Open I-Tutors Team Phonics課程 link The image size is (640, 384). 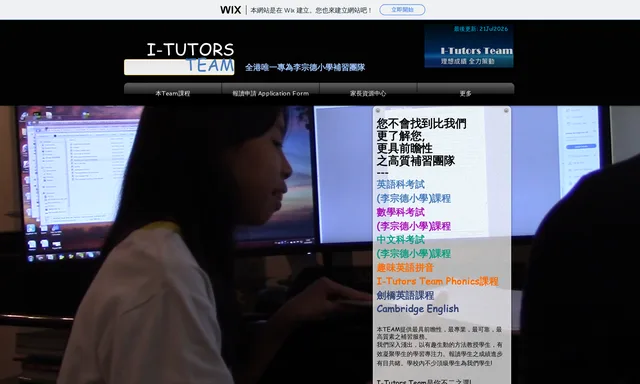(437, 281)
